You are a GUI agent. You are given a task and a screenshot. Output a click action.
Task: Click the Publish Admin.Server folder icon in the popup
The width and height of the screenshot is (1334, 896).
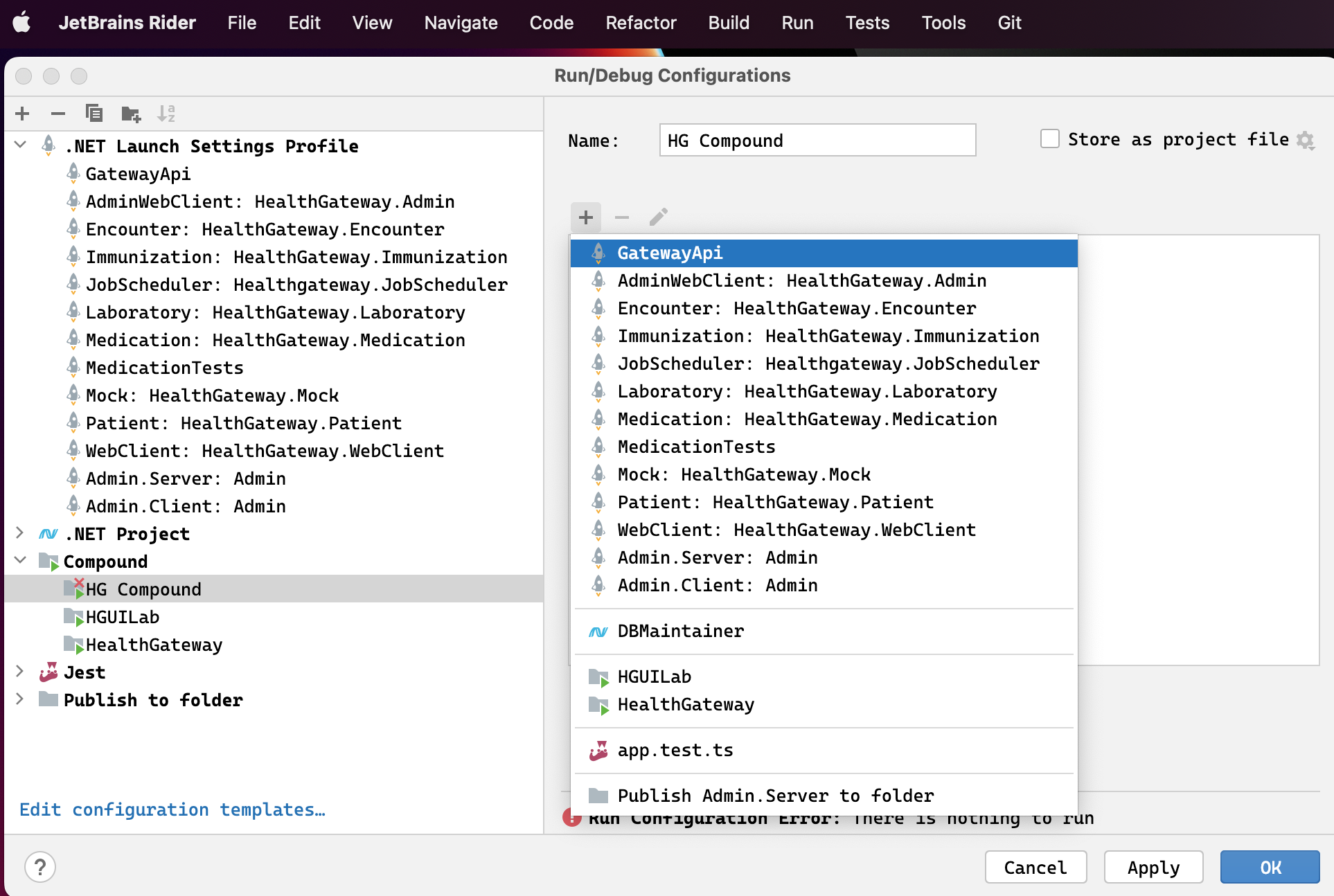coord(598,796)
